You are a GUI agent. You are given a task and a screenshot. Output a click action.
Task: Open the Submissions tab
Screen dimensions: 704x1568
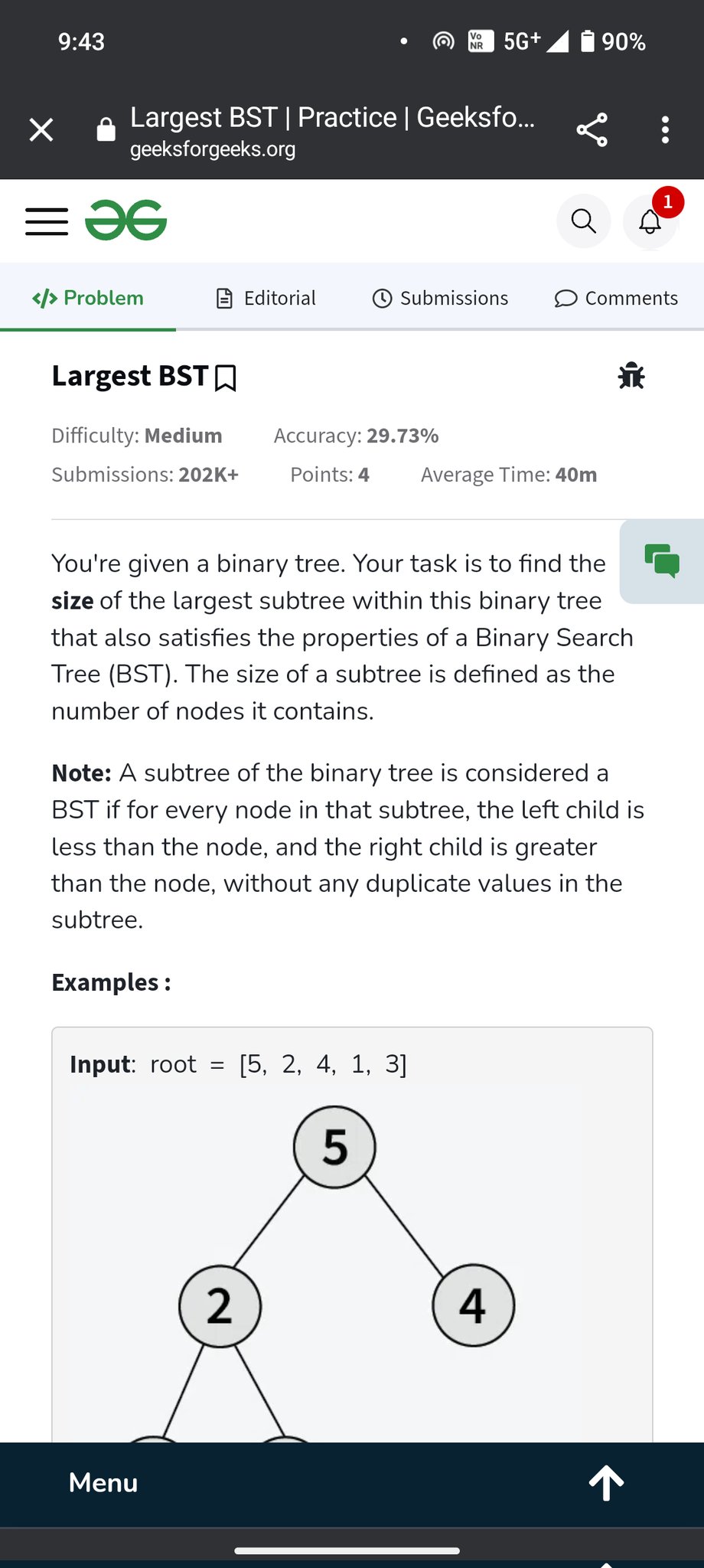pyautogui.click(x=441, y=298)
